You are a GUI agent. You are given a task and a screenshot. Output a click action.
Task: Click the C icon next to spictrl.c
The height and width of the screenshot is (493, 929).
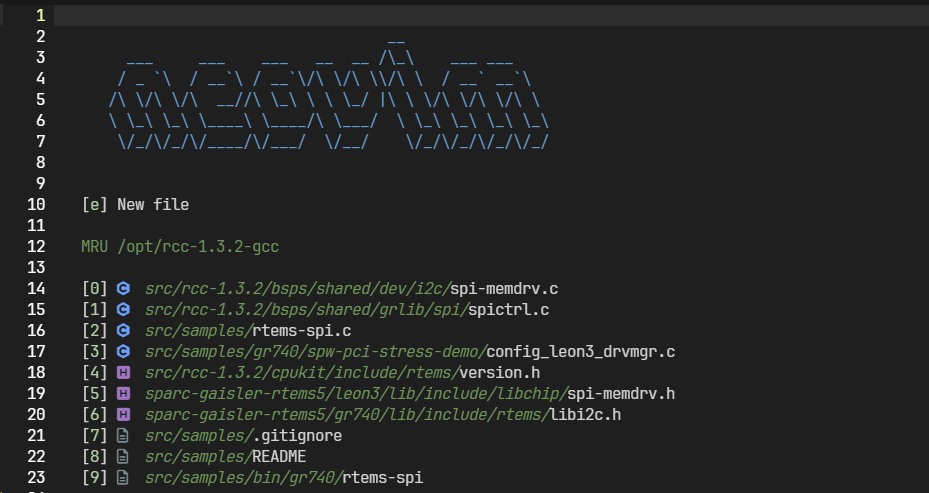[123, 310]
